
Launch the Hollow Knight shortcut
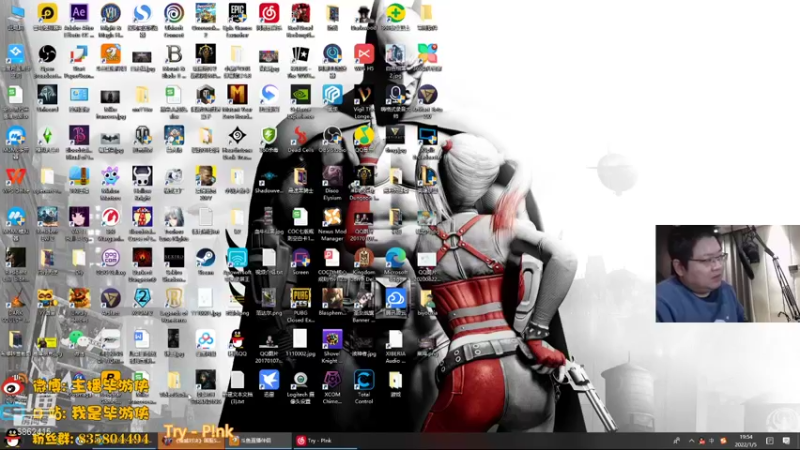tap(142, 176)
